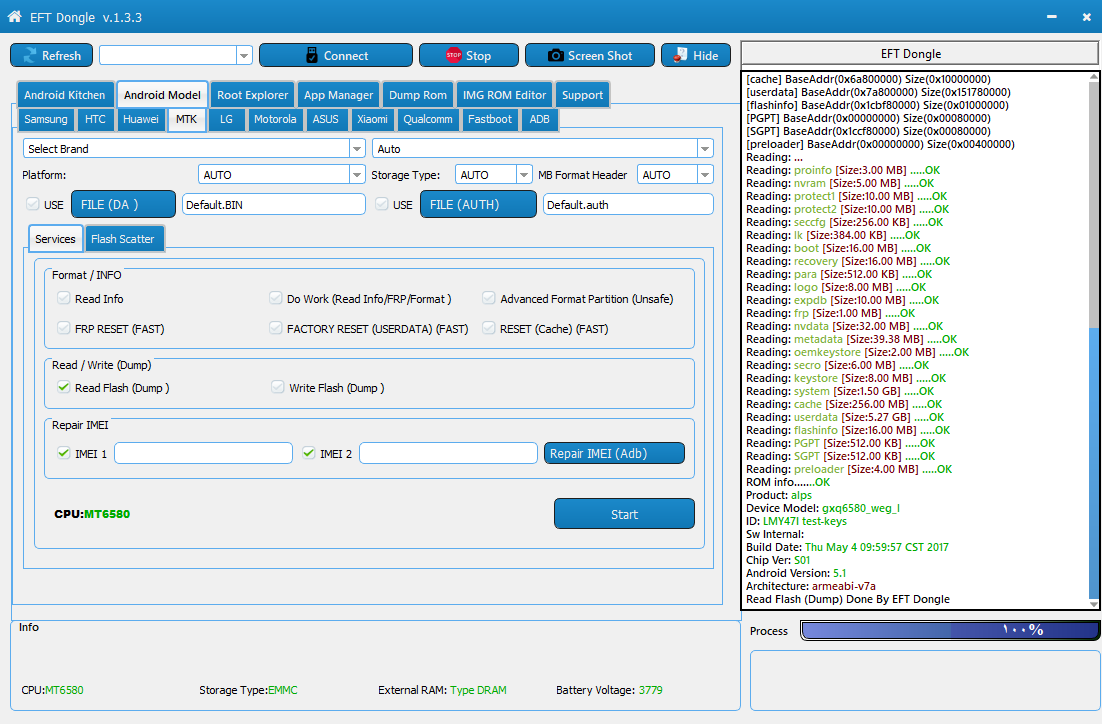This screenshot has height=724, width=1102.
Task: Select the LG brand tab
Action: 226,119
